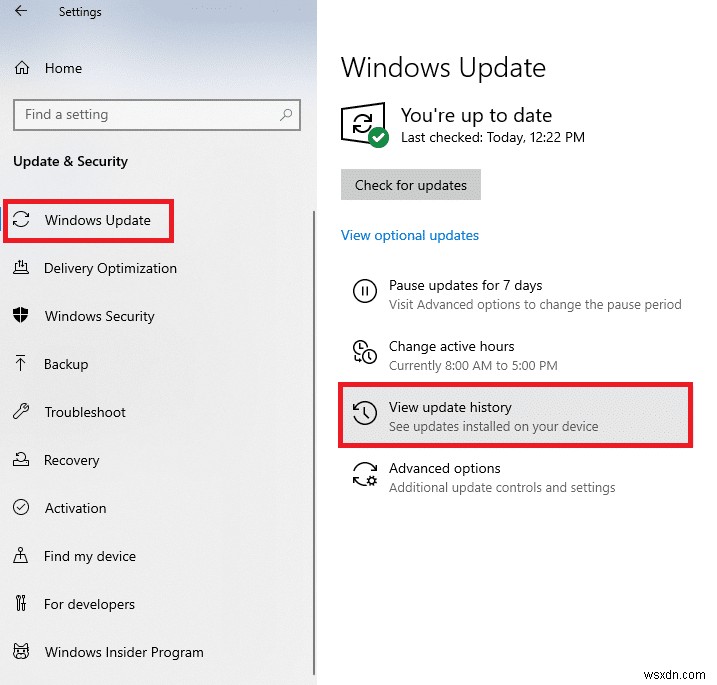The width and height of the screenshot is (717, 685).
Task: Open the Backup section
Action: click(x=66, y=364)
